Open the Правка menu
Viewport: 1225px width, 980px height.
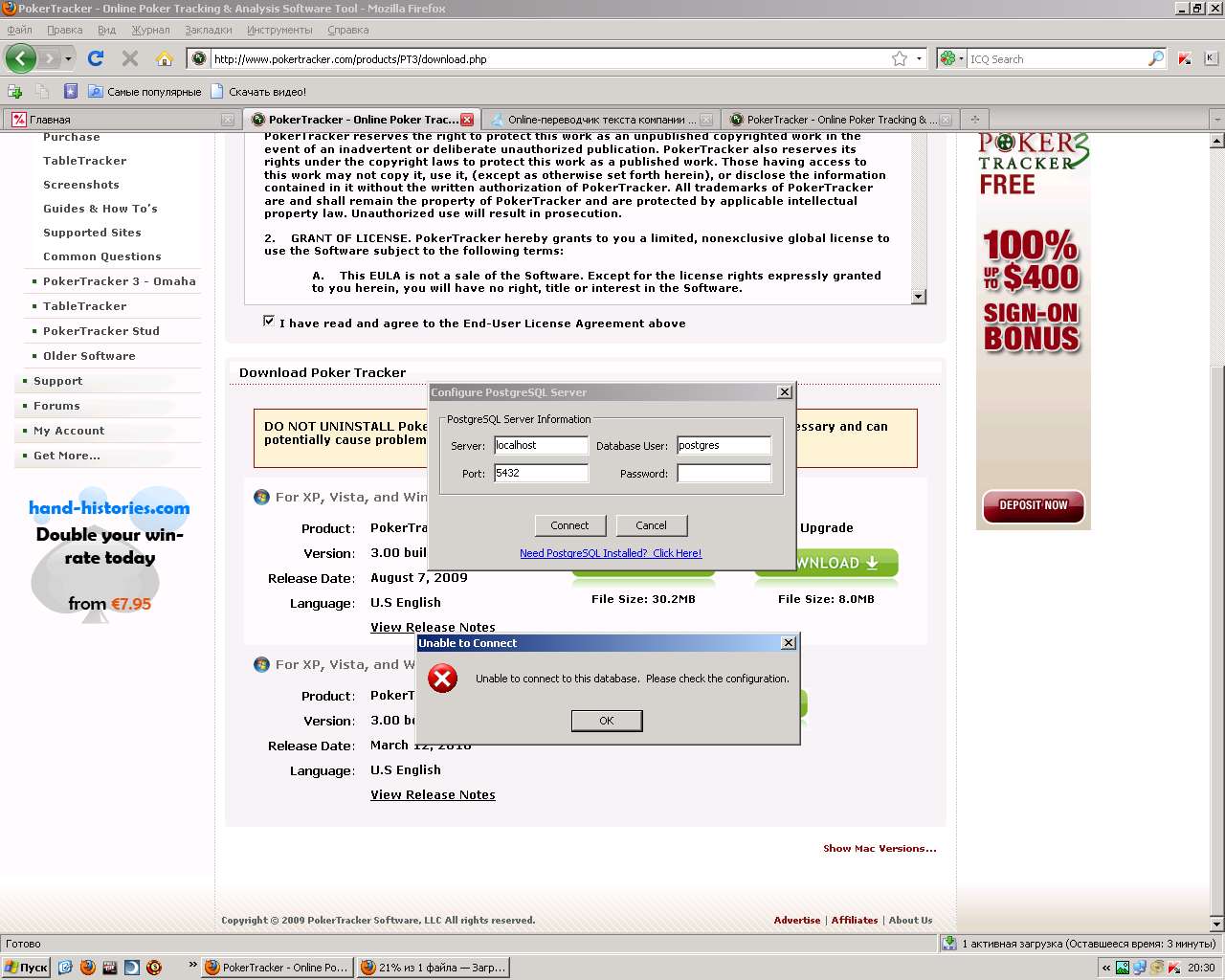[65, 30]
